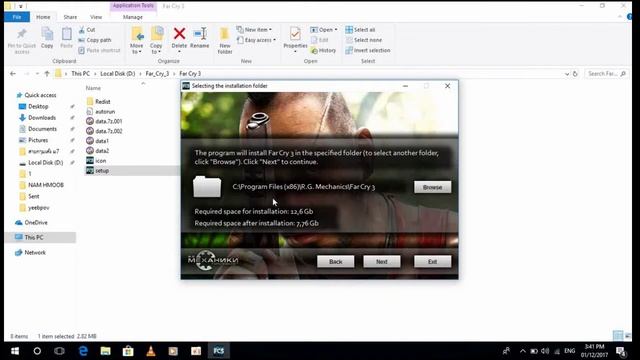Click Next in the installer dialog
The width and height of the screenshot is (640, 360).
click(382, 262)
